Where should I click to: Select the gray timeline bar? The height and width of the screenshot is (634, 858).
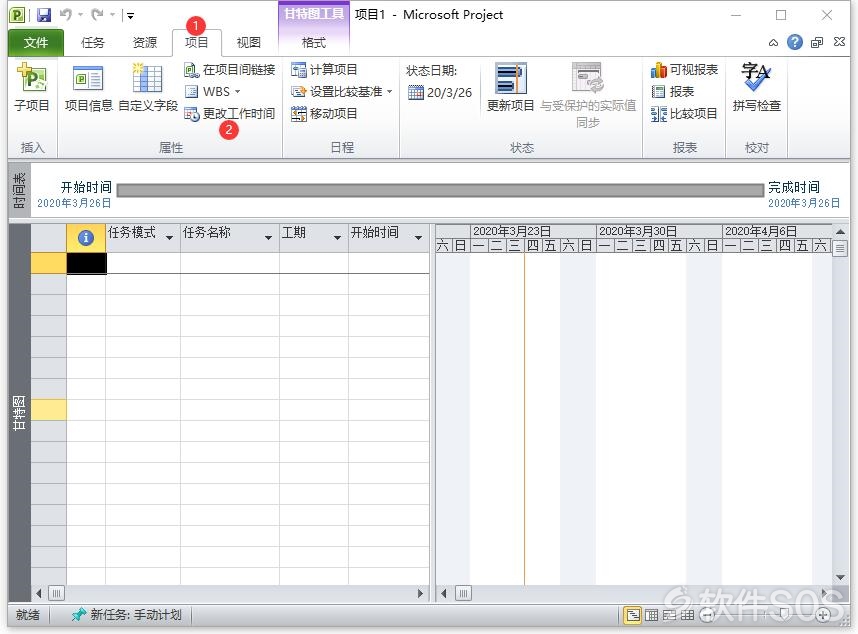[x=440, y=190]
